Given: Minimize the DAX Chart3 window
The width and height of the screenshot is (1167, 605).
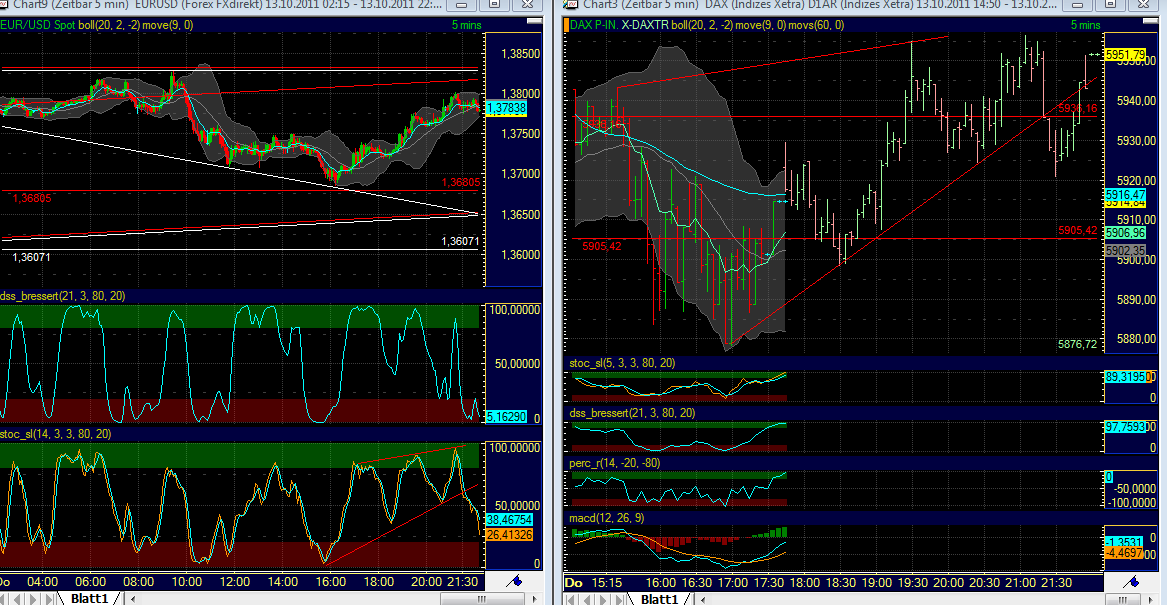Looking at the screenshot, I should pyautogui.click(x=1078, y=4).
